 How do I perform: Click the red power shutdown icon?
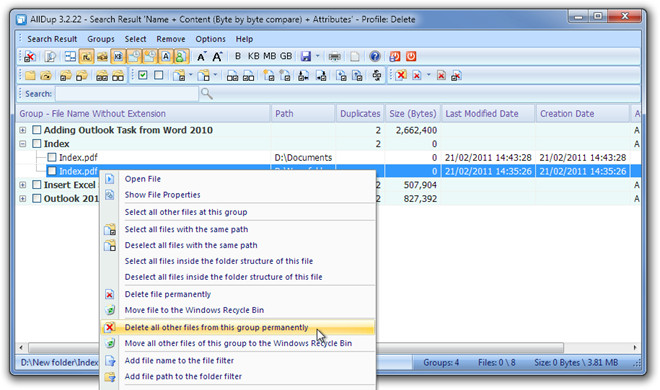pos(411,56)
